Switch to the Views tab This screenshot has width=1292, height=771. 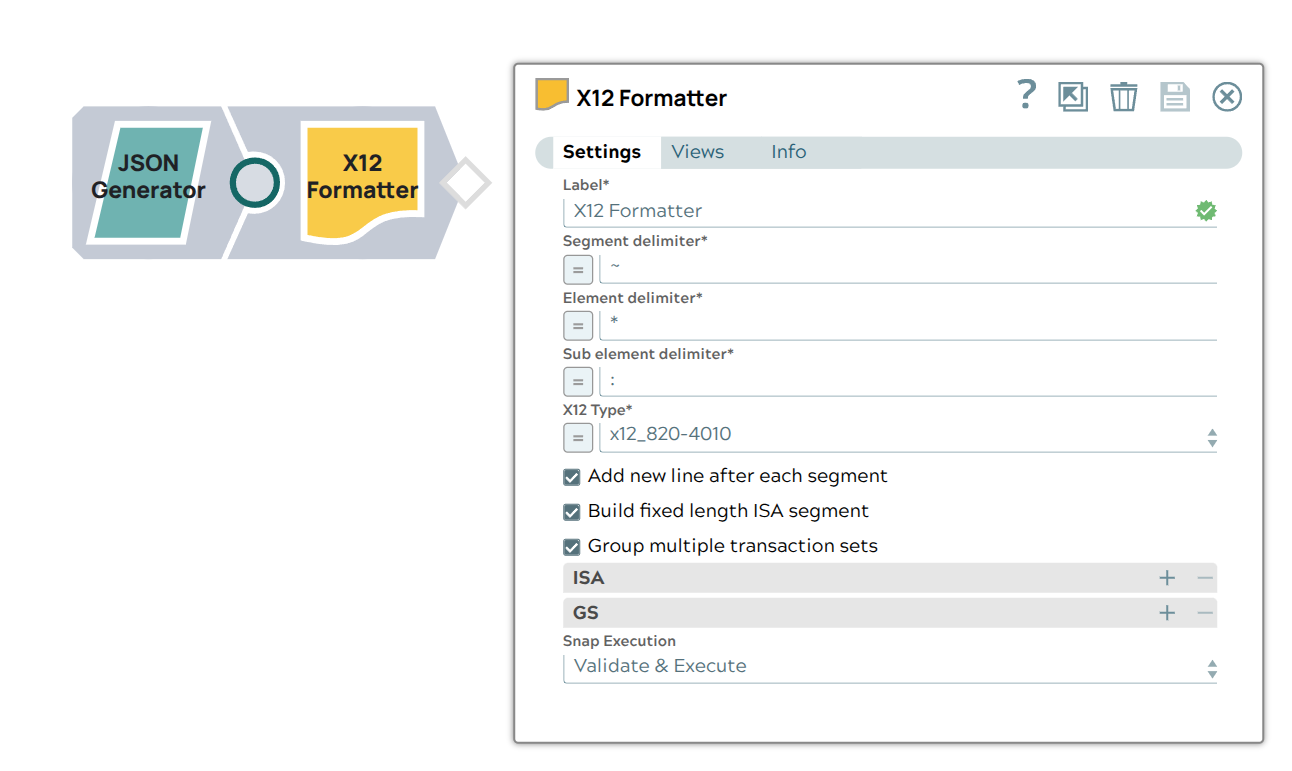[697, 152]
